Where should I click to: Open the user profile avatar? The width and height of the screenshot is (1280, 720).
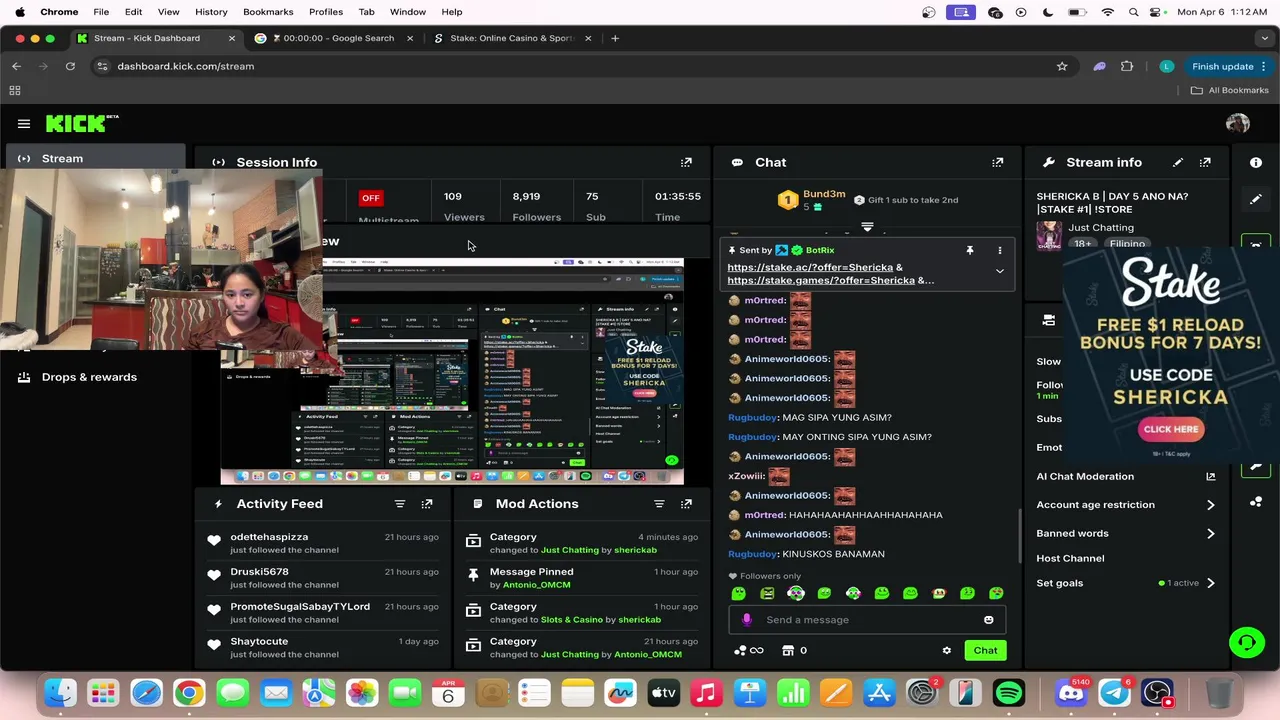click(1238, 124)
